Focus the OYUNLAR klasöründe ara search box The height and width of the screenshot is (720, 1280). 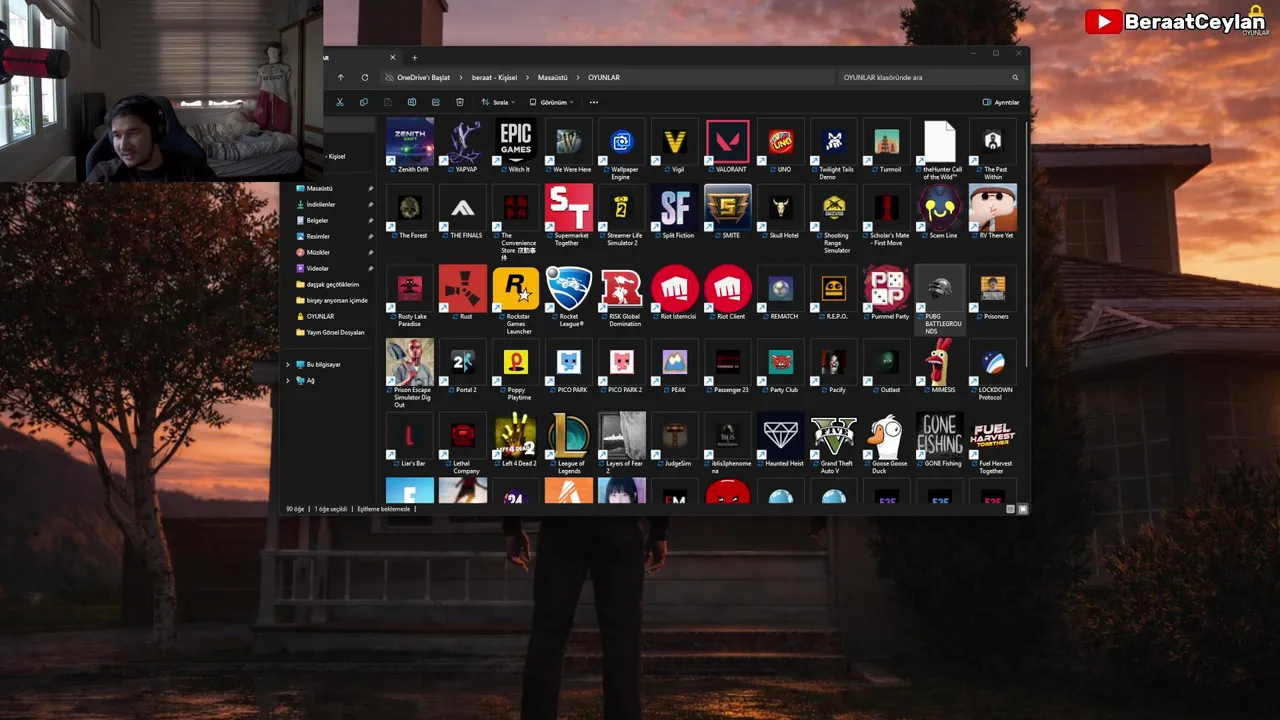928,77
